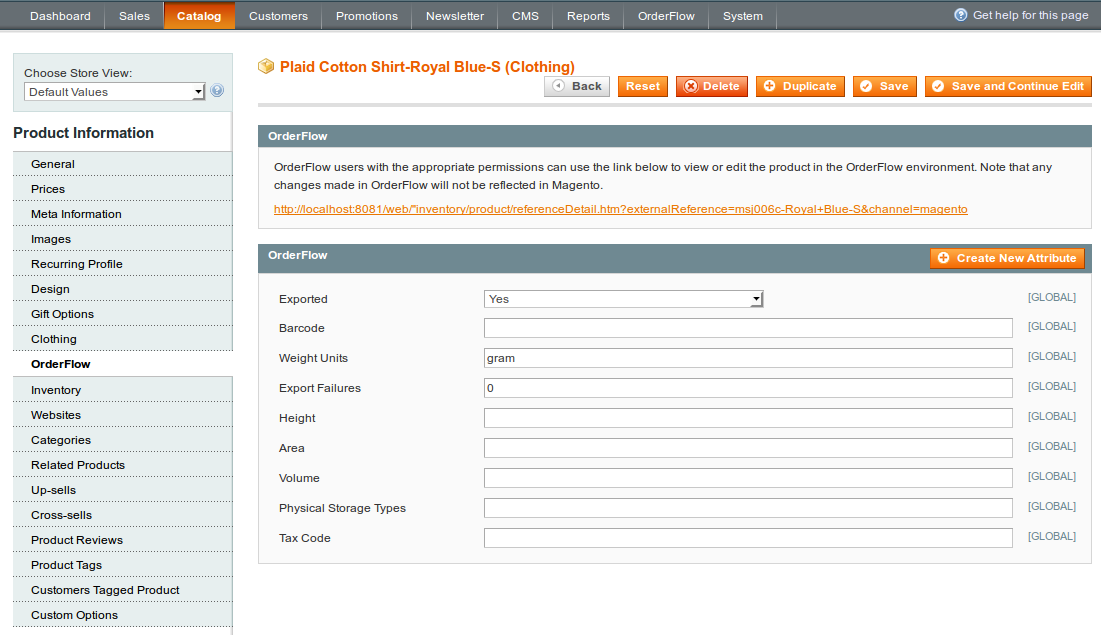Image resolution: width=1101 pixels, height=635 pixels.
Task: Open the Choose Store View selector
Action: coord(113,91)
